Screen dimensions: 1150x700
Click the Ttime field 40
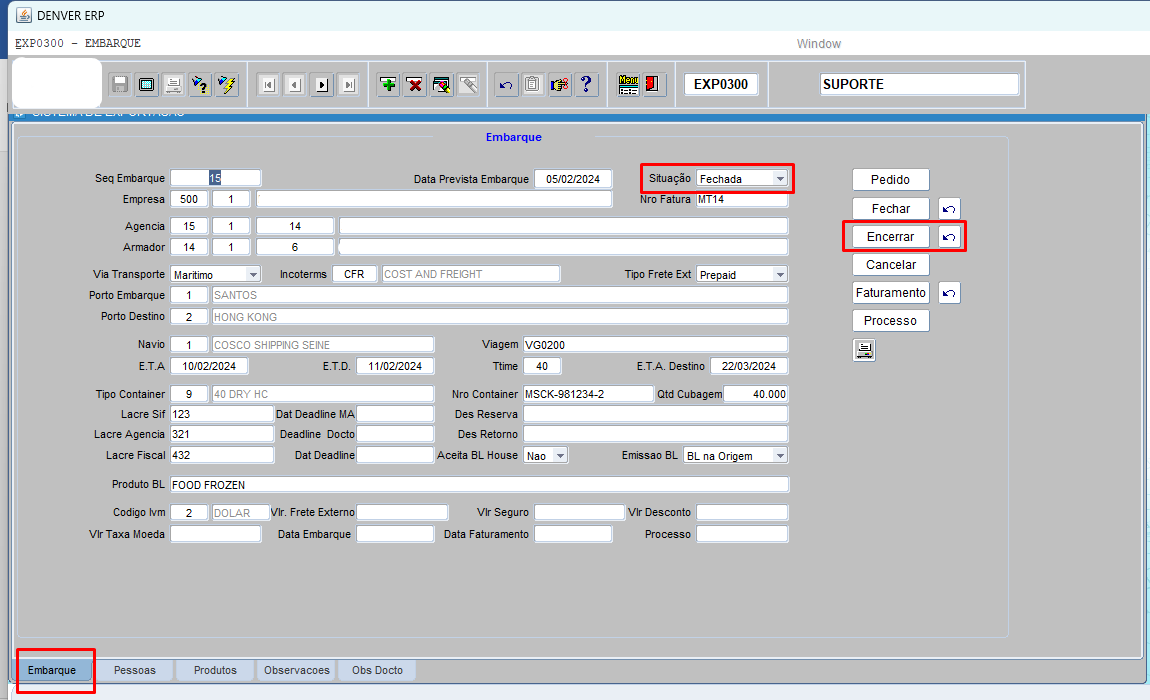[x=542, y=366]
